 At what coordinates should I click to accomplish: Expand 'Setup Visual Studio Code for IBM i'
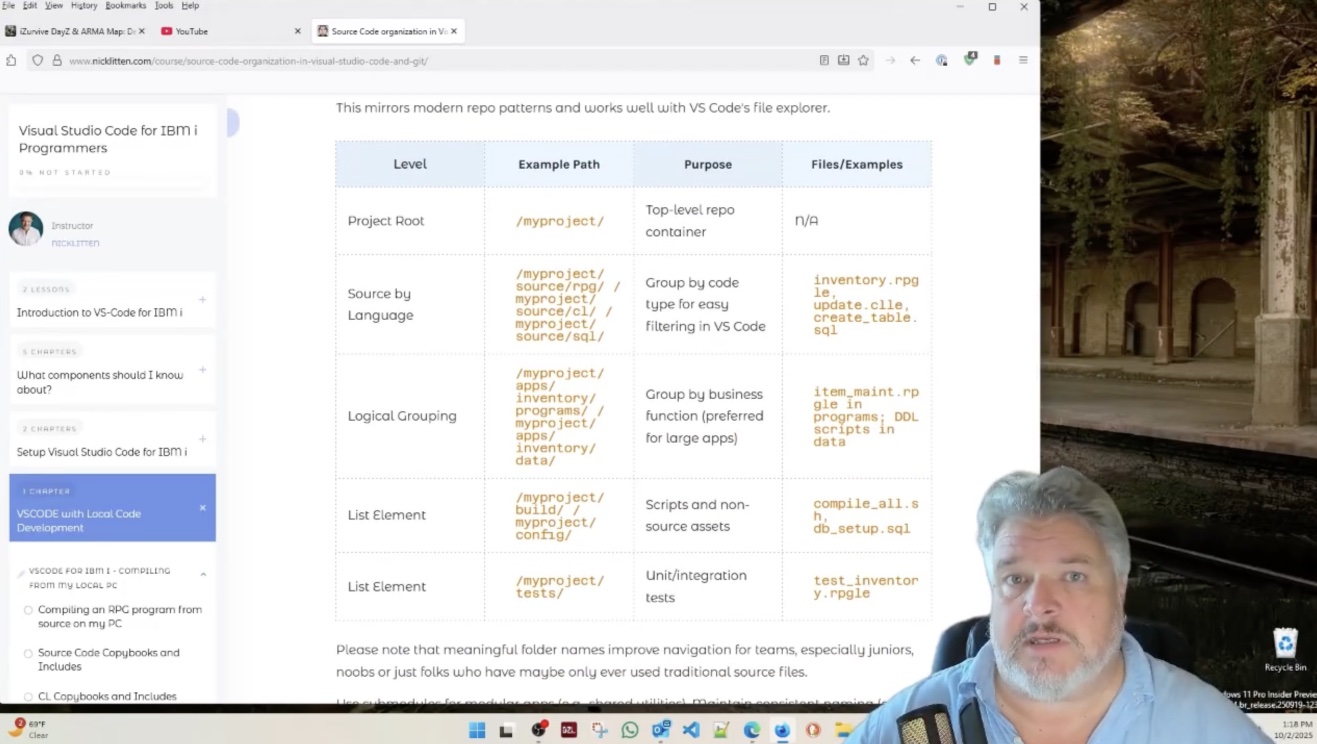[x=202, y=439]
